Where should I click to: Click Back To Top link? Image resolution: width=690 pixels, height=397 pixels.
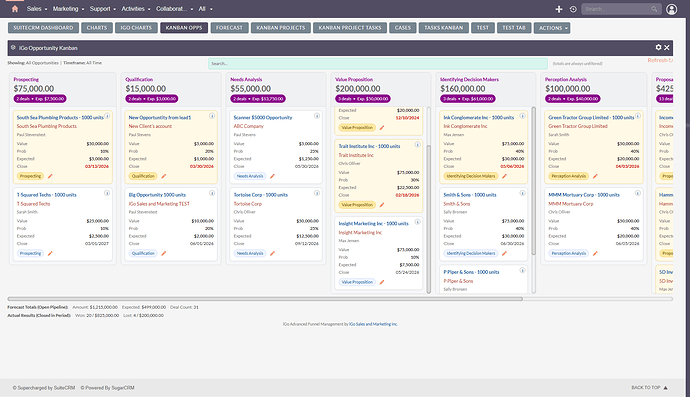650,388
